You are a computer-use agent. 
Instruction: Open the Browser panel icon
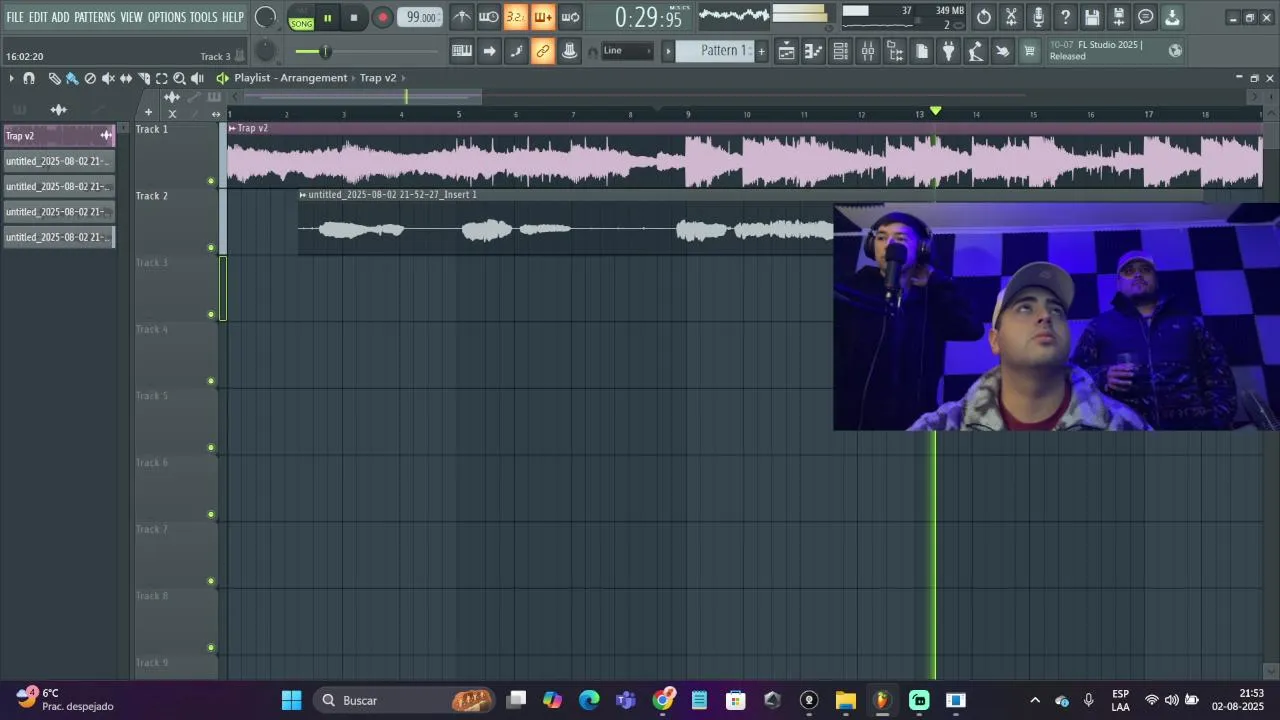895,51
